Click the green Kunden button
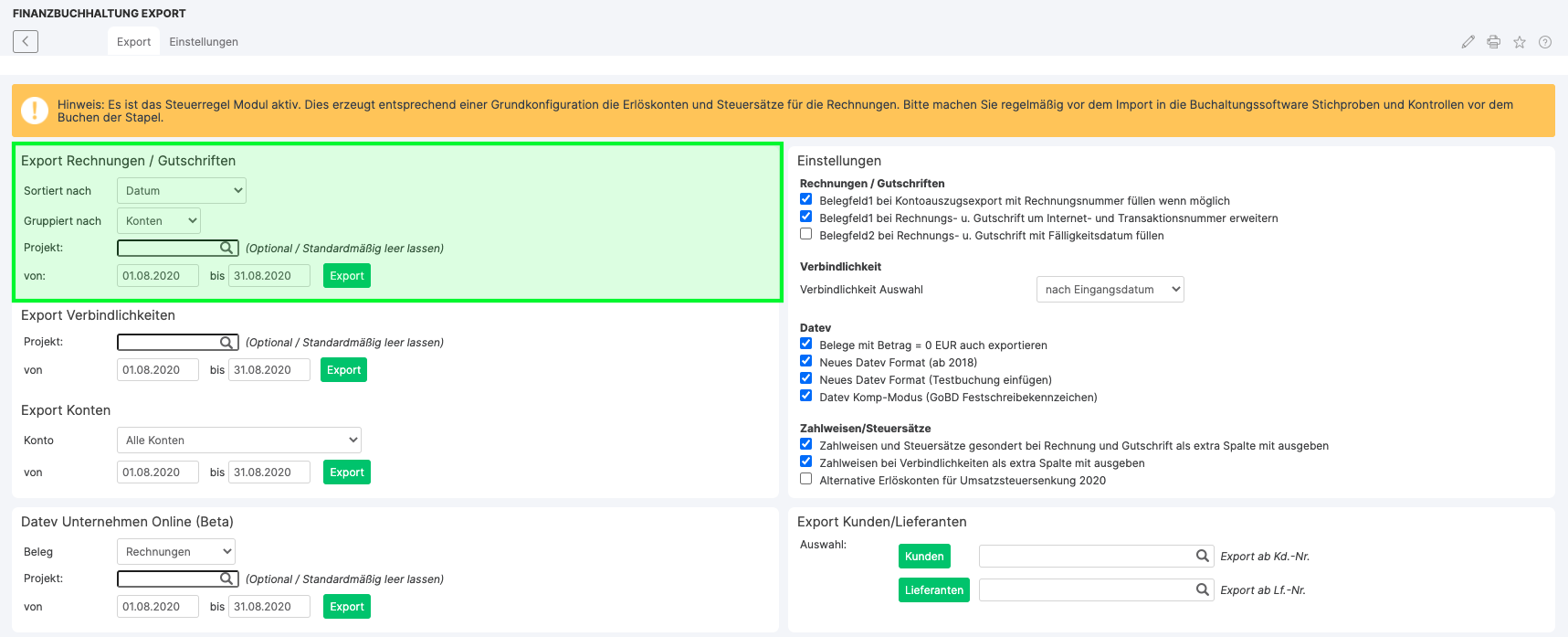1568x637 pixels. pyautogui.click(x=924, y=557)
